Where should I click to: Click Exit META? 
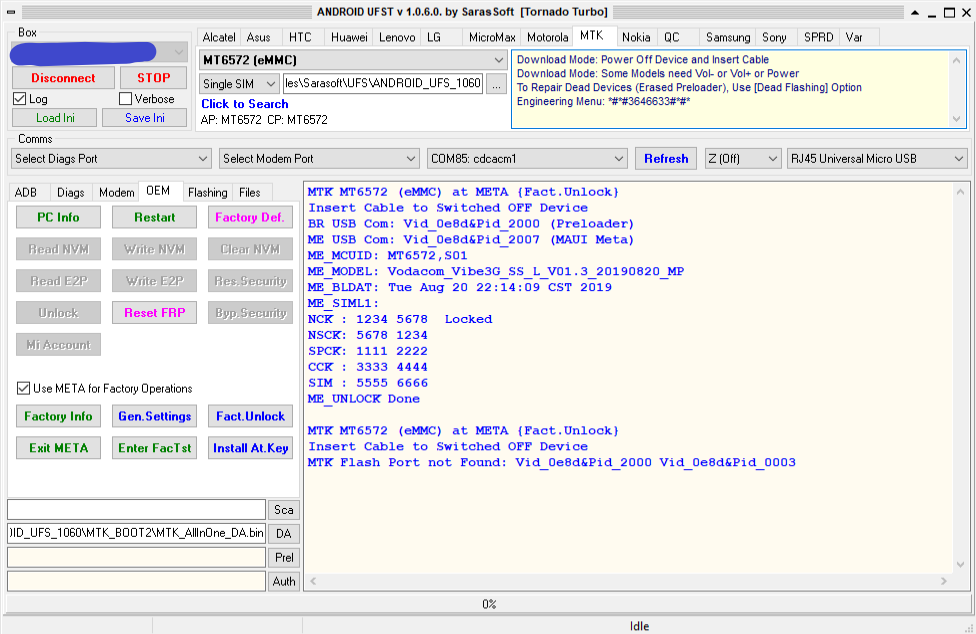(x=59, y=448)
